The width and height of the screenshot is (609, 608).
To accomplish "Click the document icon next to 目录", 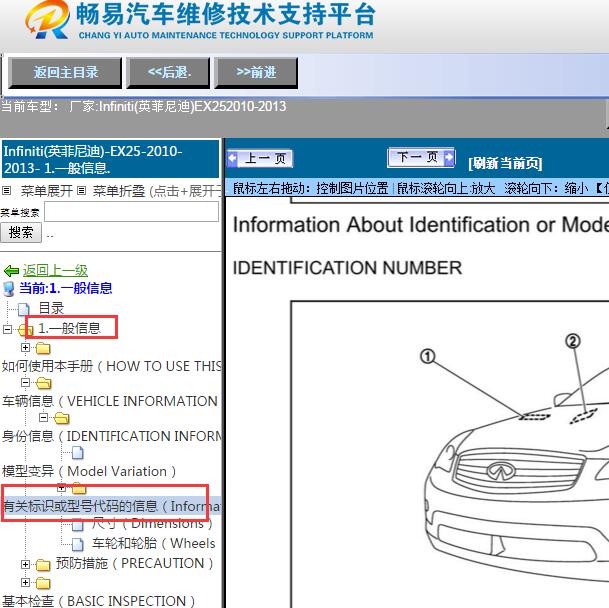I will click(23, 309).
